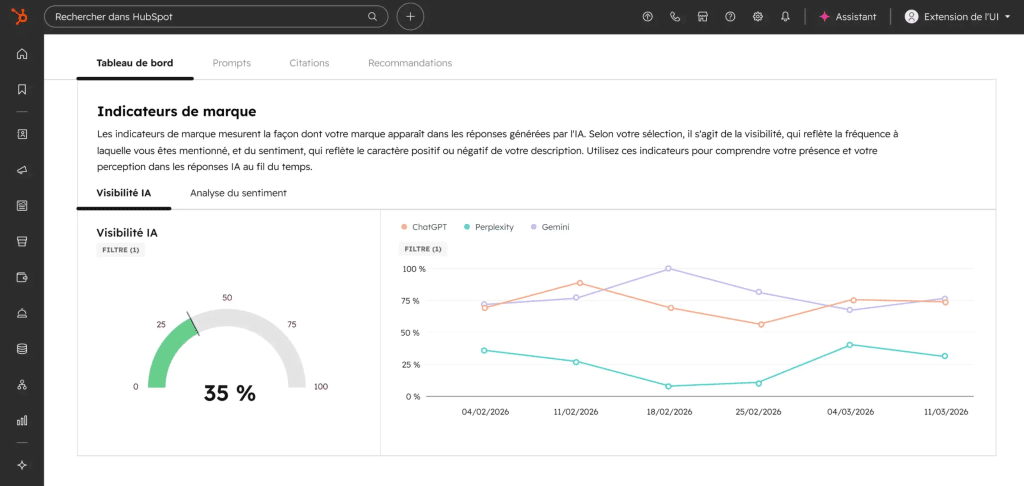
Task: Toggle the Gemini series in the chart legend
Action: click(x=550, y=227)
